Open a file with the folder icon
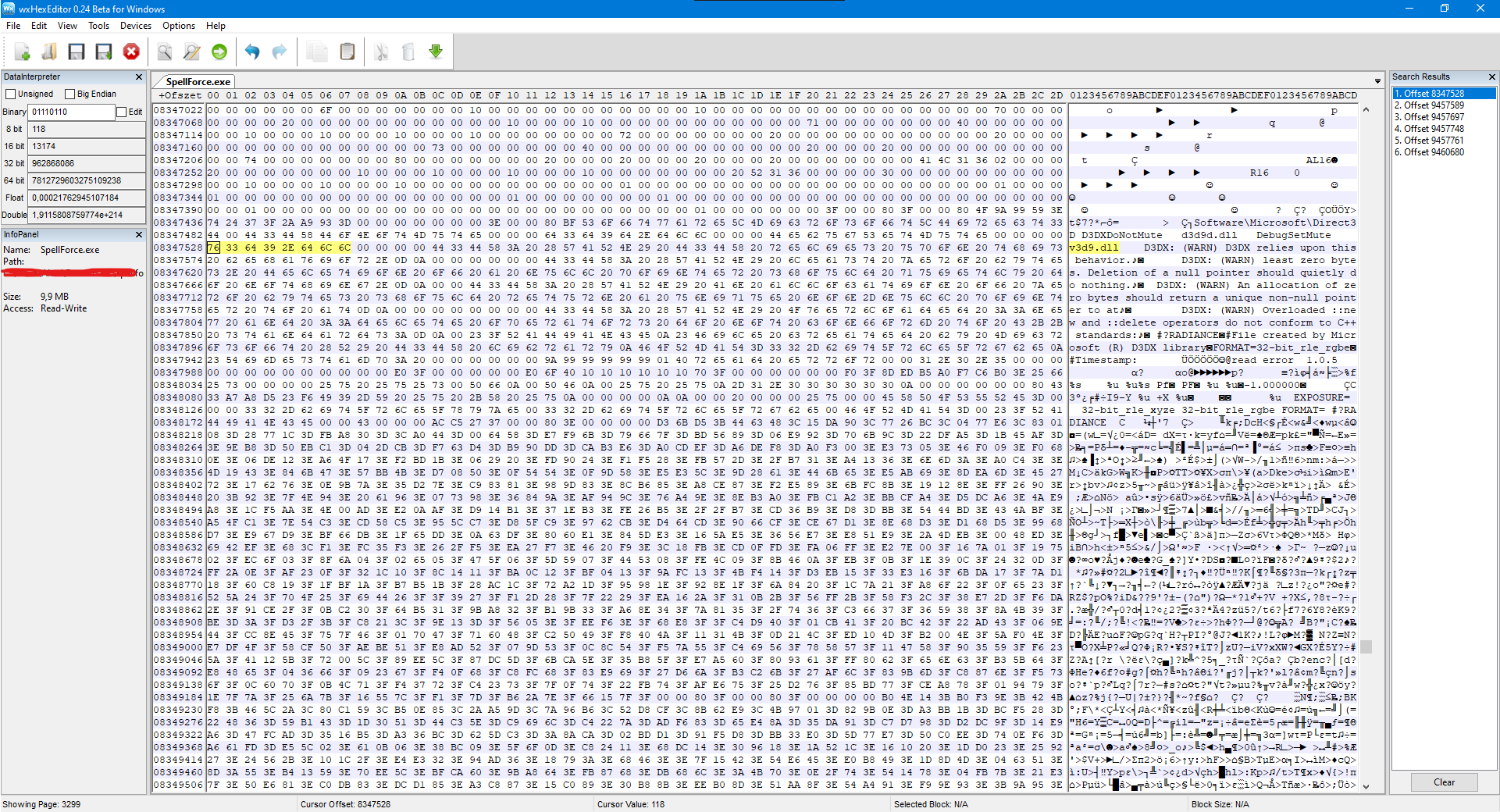The image size is (1500, 812). (49, 52)
